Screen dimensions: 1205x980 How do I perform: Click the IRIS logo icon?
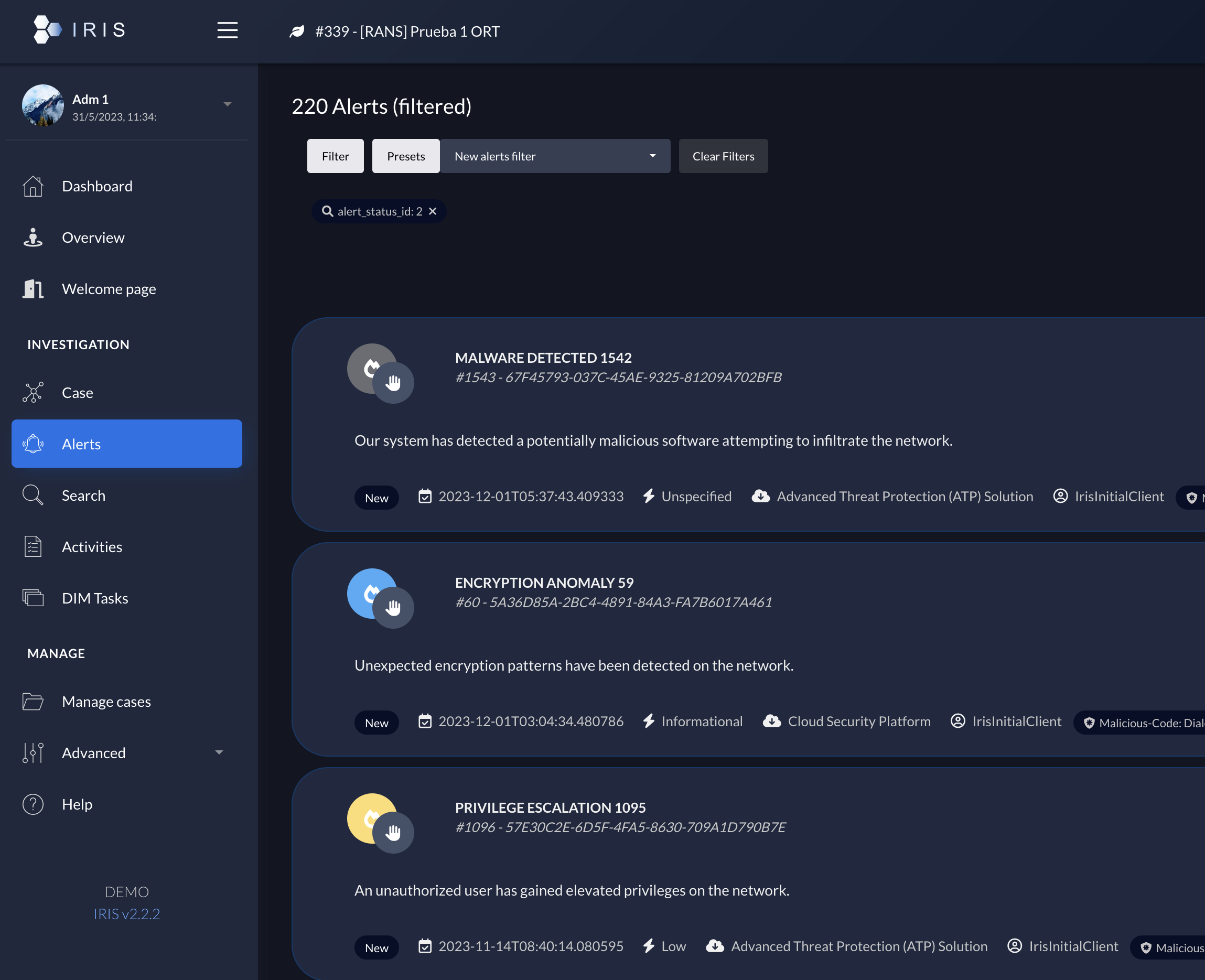click(47, 29)
